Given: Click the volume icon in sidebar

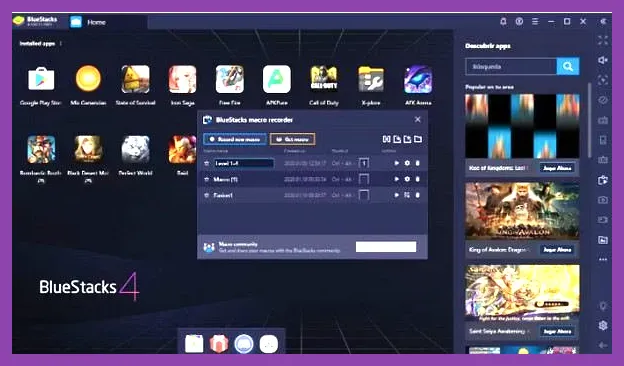Looking at the screenshot, I should coord(603,60).
